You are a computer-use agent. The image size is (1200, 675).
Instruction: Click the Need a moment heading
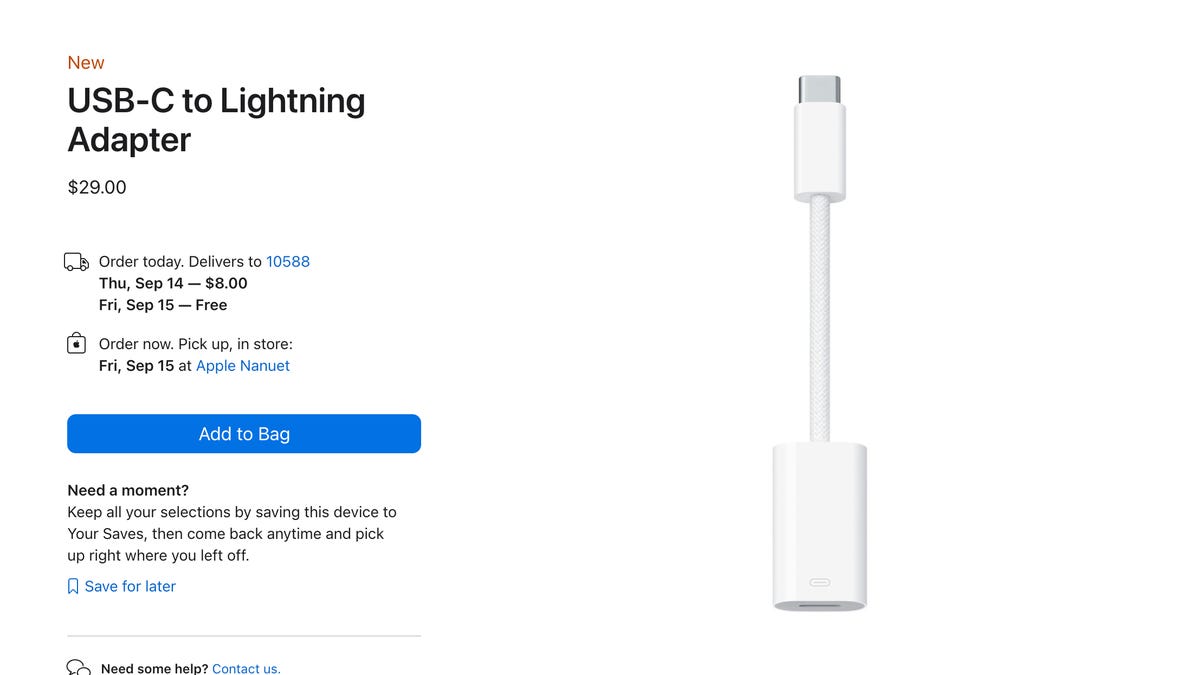tap(128, 490)
